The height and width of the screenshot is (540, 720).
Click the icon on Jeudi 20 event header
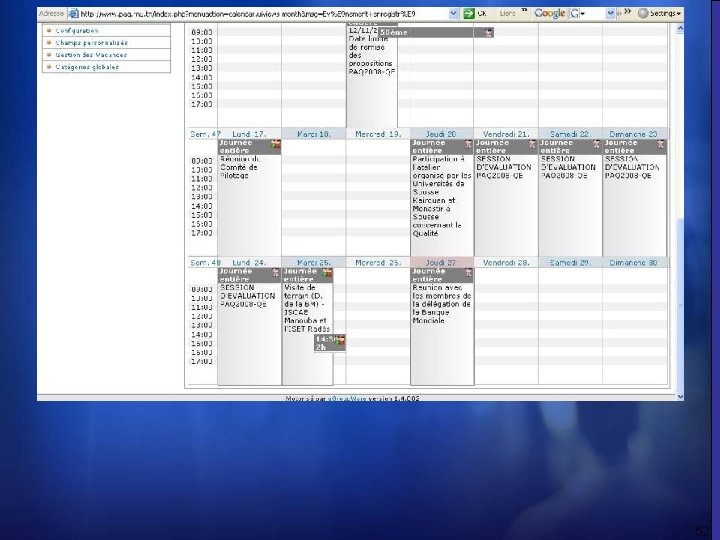[x=468, y=144]
